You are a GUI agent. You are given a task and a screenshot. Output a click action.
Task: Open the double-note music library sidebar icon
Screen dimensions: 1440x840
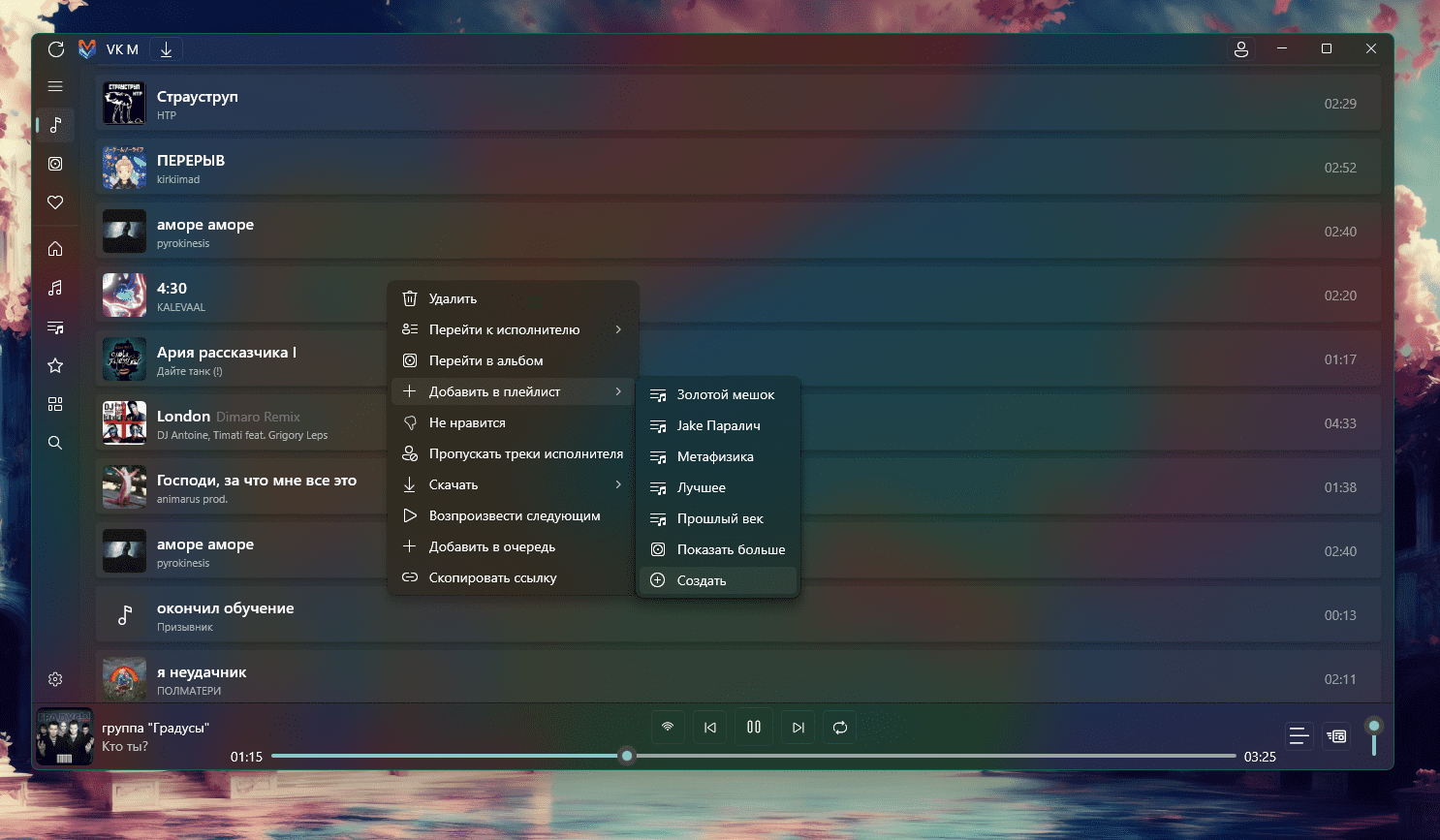tap(55, 288)
